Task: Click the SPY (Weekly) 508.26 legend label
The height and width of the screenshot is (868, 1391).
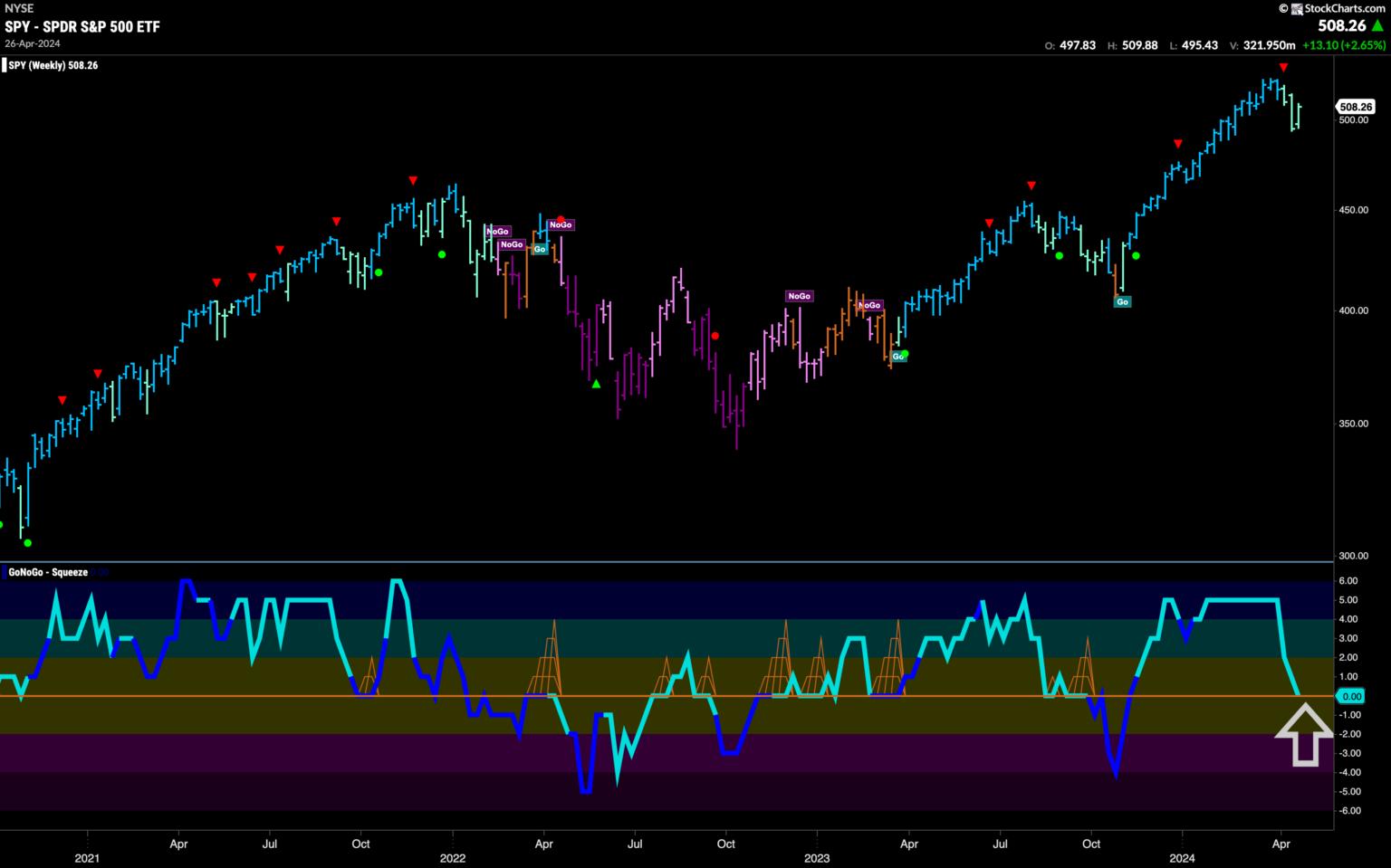Action: (53, 65)
